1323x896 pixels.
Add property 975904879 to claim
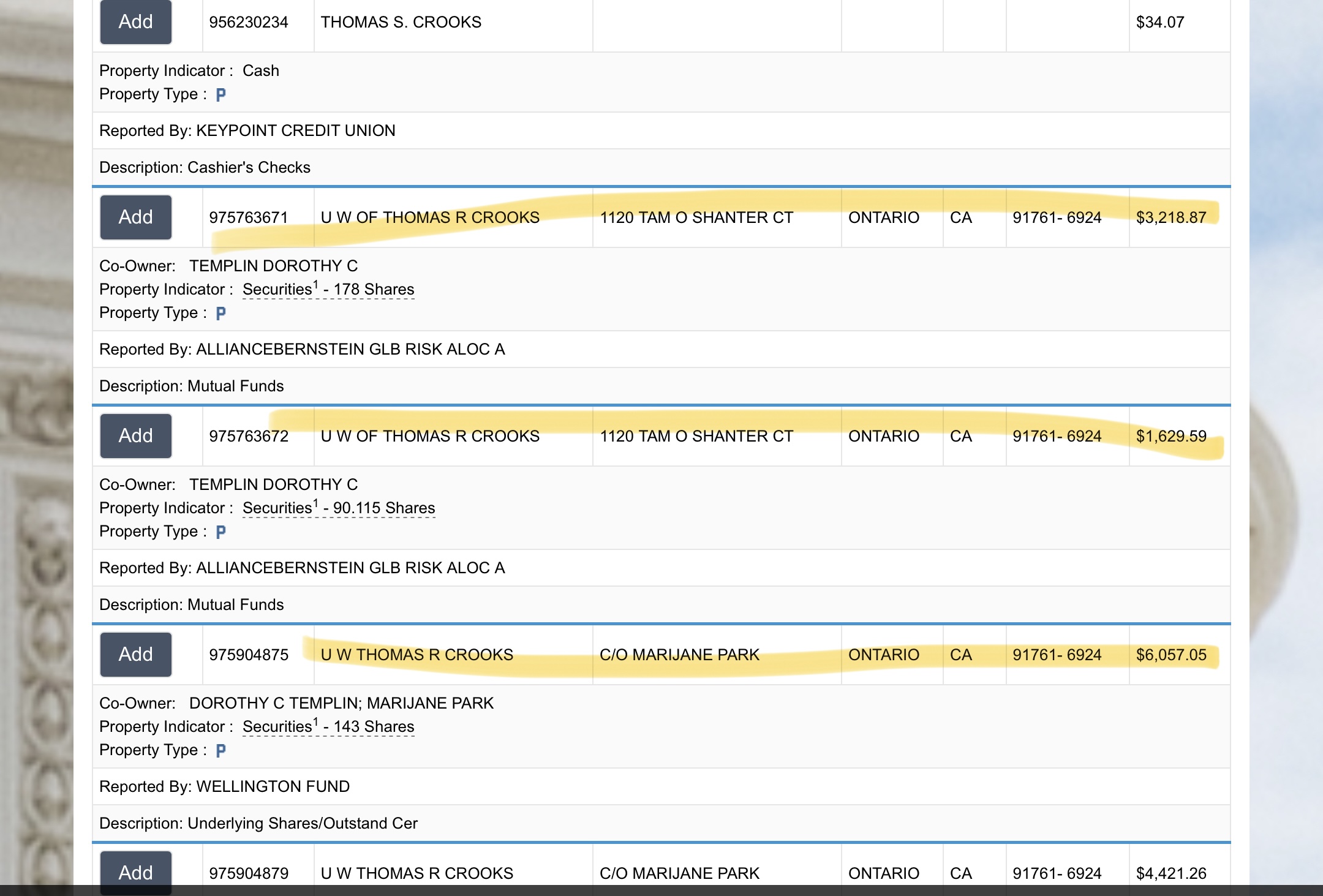tap(136, 873)
